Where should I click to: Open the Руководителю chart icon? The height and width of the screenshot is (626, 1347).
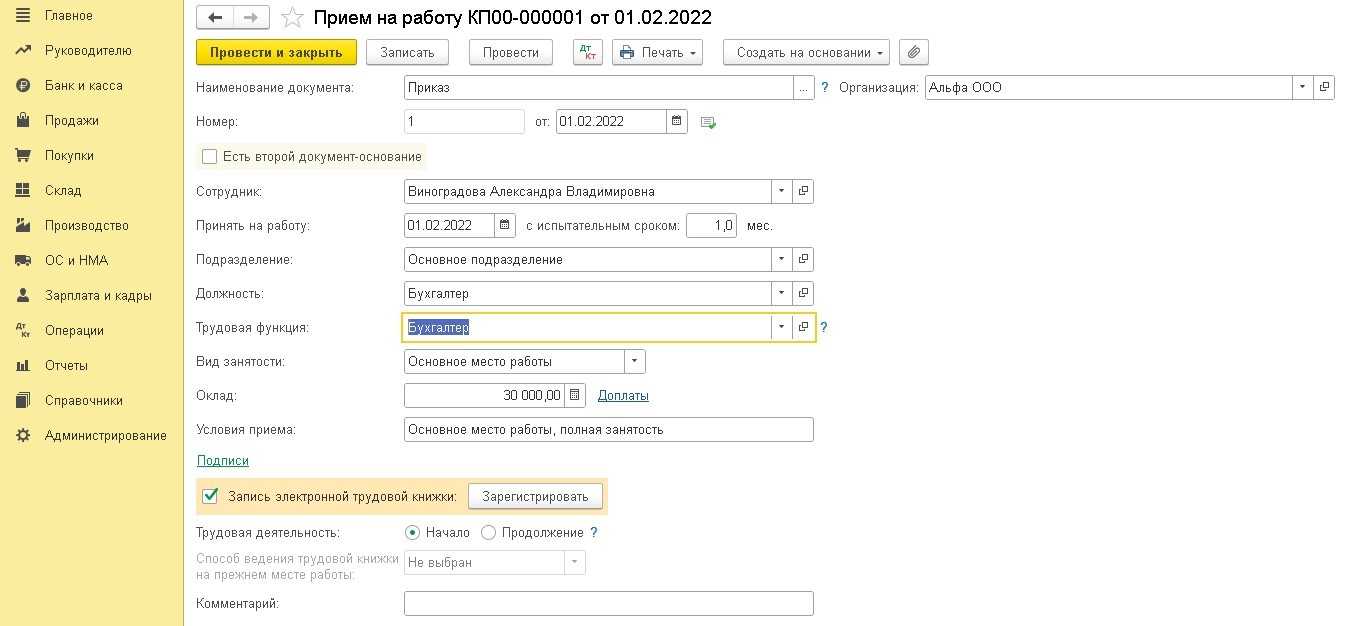pyautogui.click(x=23, y=51)
